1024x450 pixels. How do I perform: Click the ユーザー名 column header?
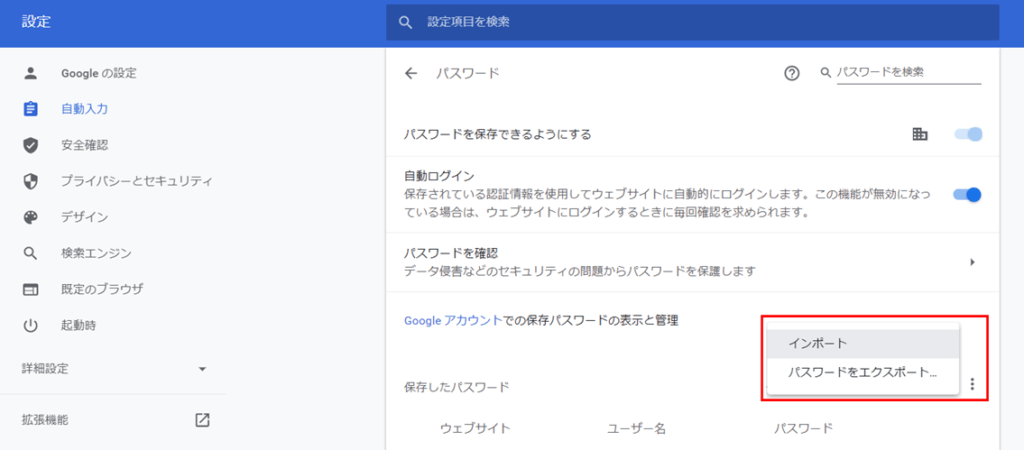click(636, 428)
